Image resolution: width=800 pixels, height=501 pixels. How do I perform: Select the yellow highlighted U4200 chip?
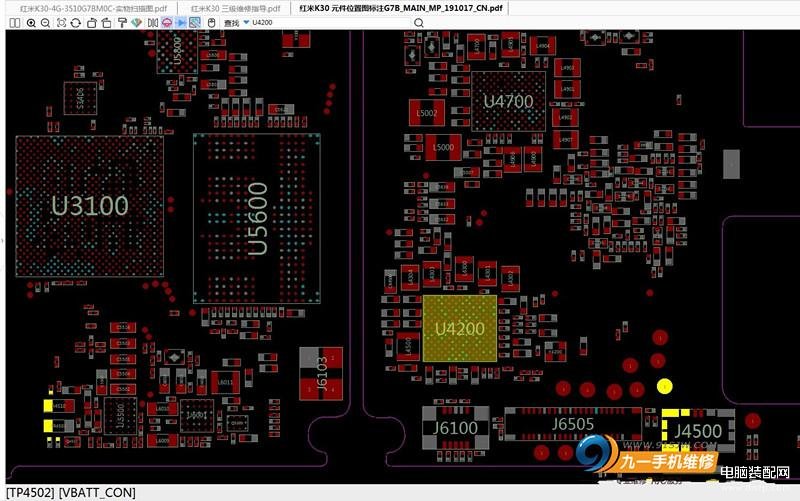(459, 328)
